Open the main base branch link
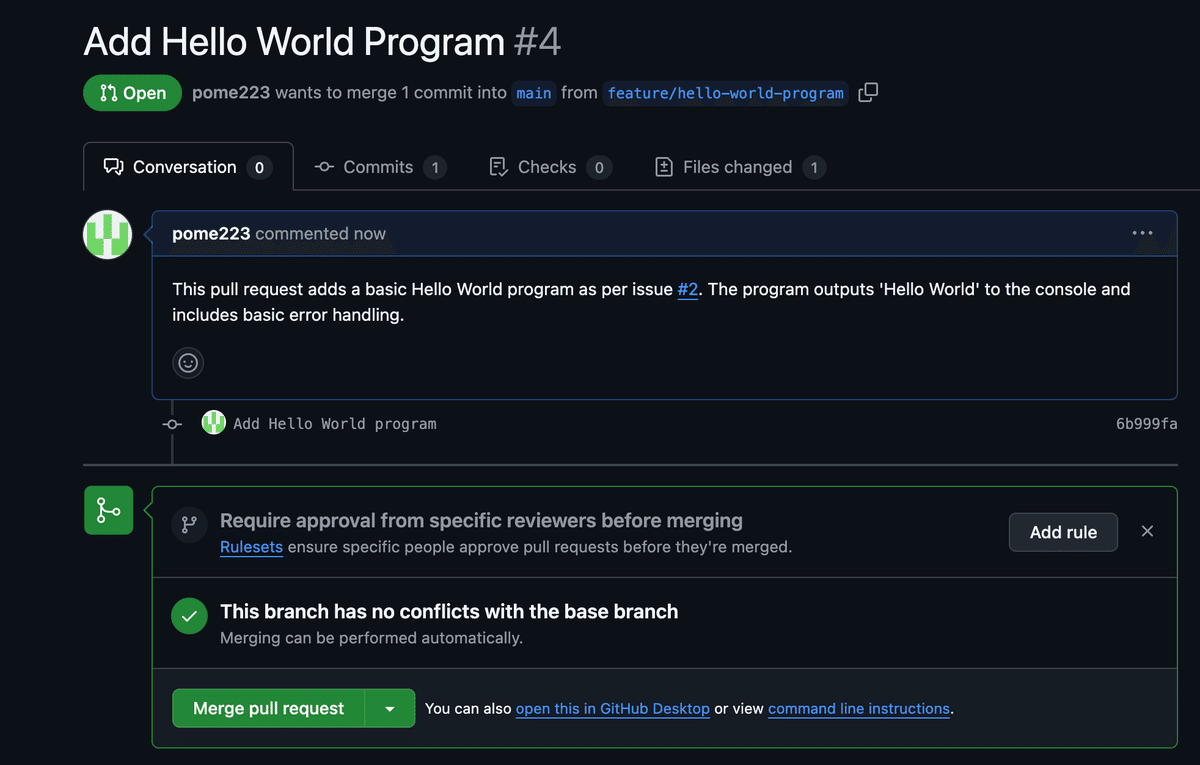 tap(533, 93)
